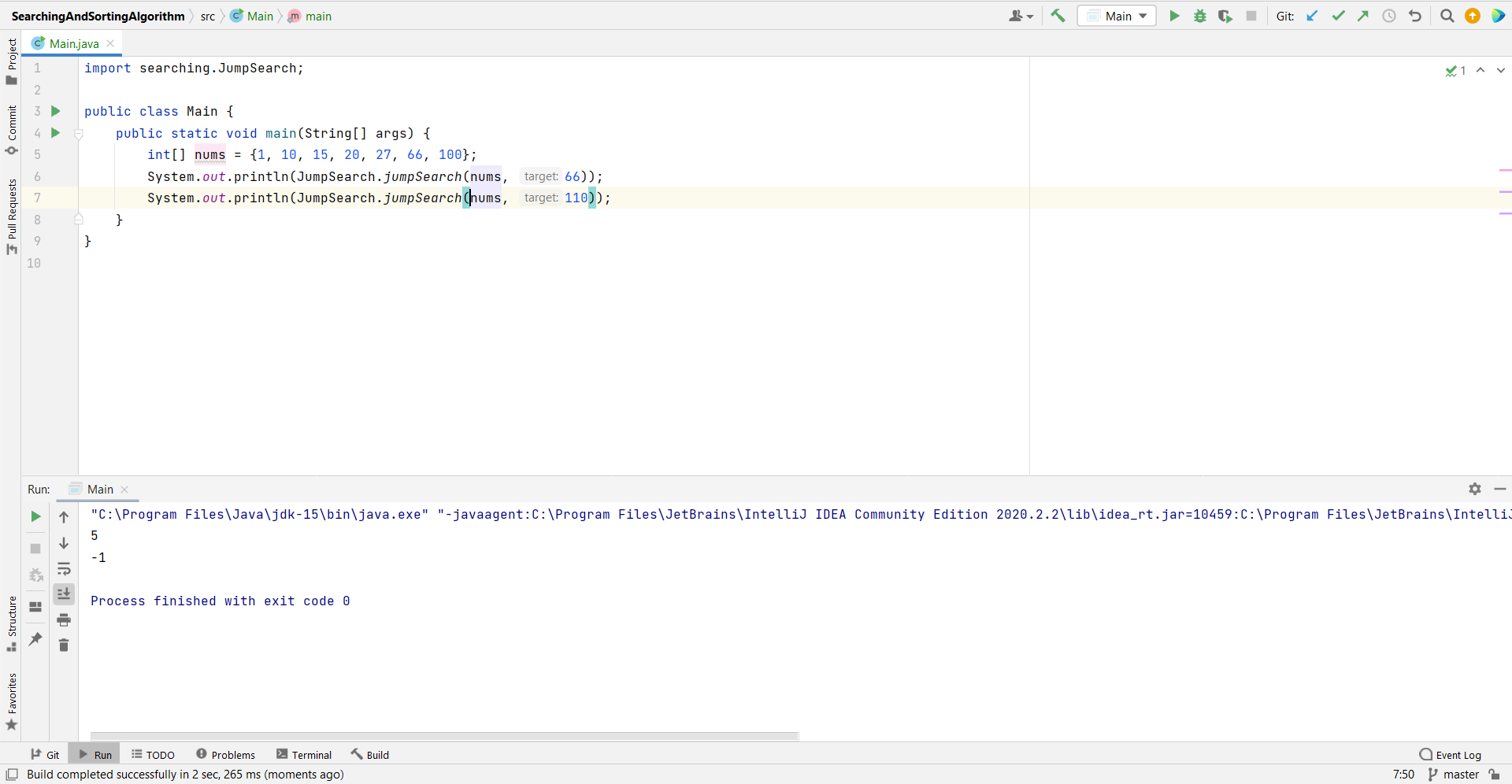Open Run panel settings gear
The width and height of the screenshot is (1512, 784).
[1475, 489]
